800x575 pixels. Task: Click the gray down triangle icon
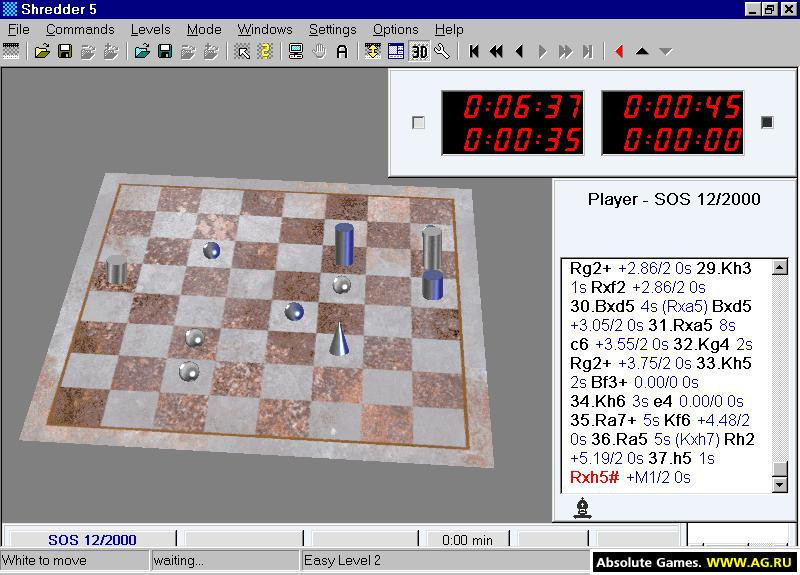pos(665,52)
